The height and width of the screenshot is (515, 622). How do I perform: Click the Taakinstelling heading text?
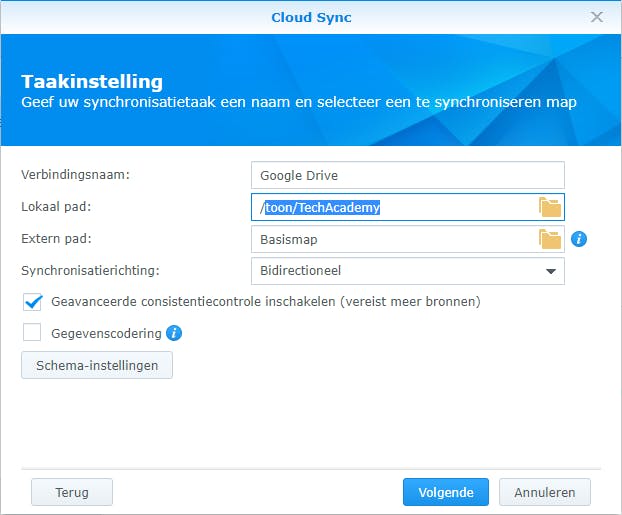pos(92,82)
